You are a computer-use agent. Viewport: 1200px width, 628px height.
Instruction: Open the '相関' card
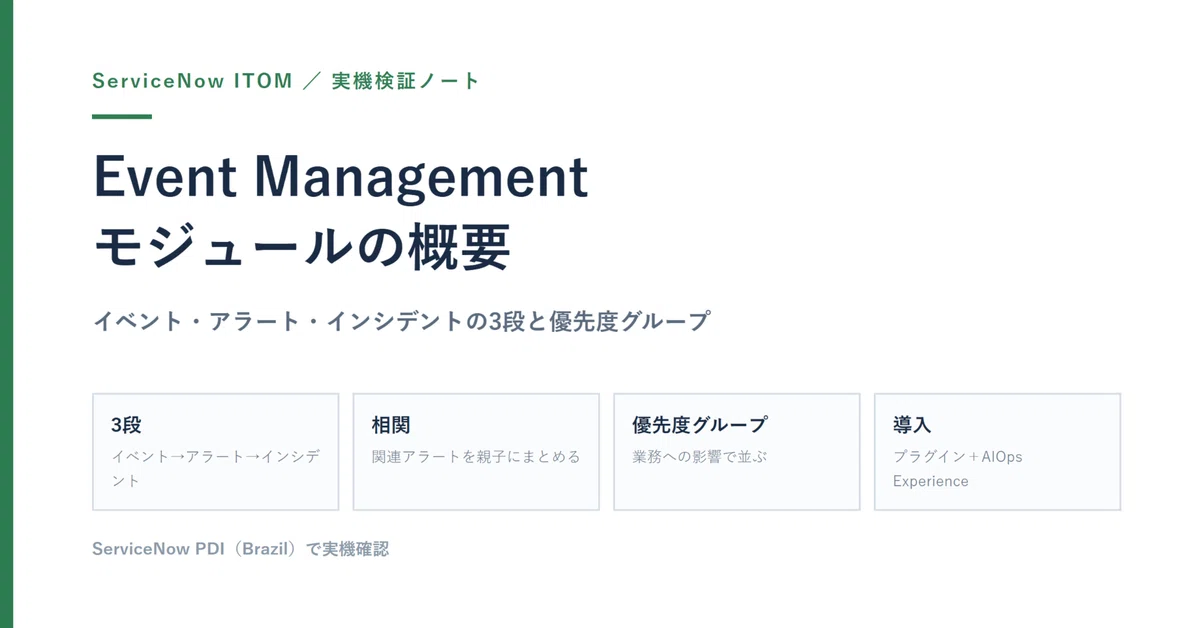(x=476, y=452)
